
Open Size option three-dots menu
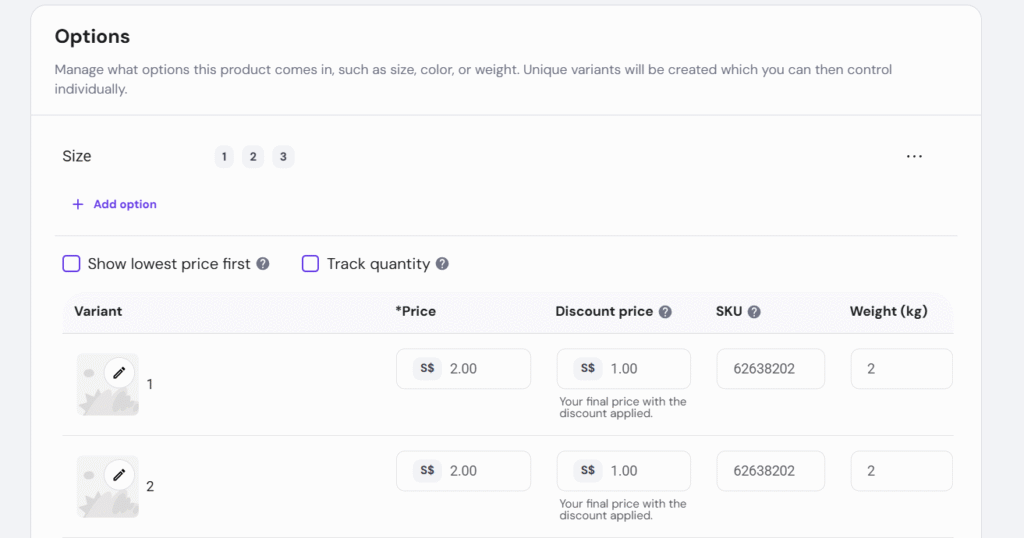pos(914,157)
